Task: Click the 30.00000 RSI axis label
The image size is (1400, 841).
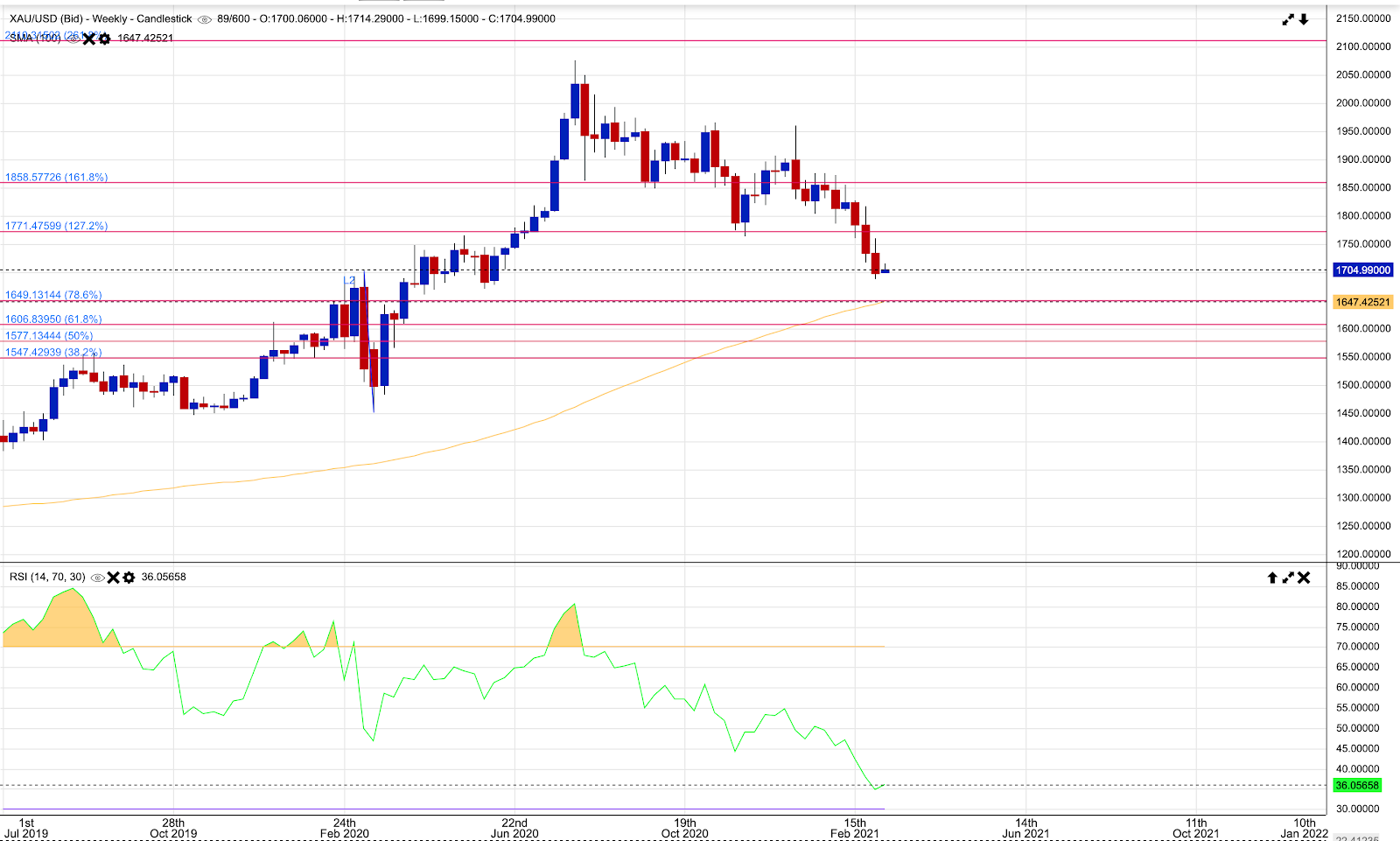Action: tap(1357, 809)
